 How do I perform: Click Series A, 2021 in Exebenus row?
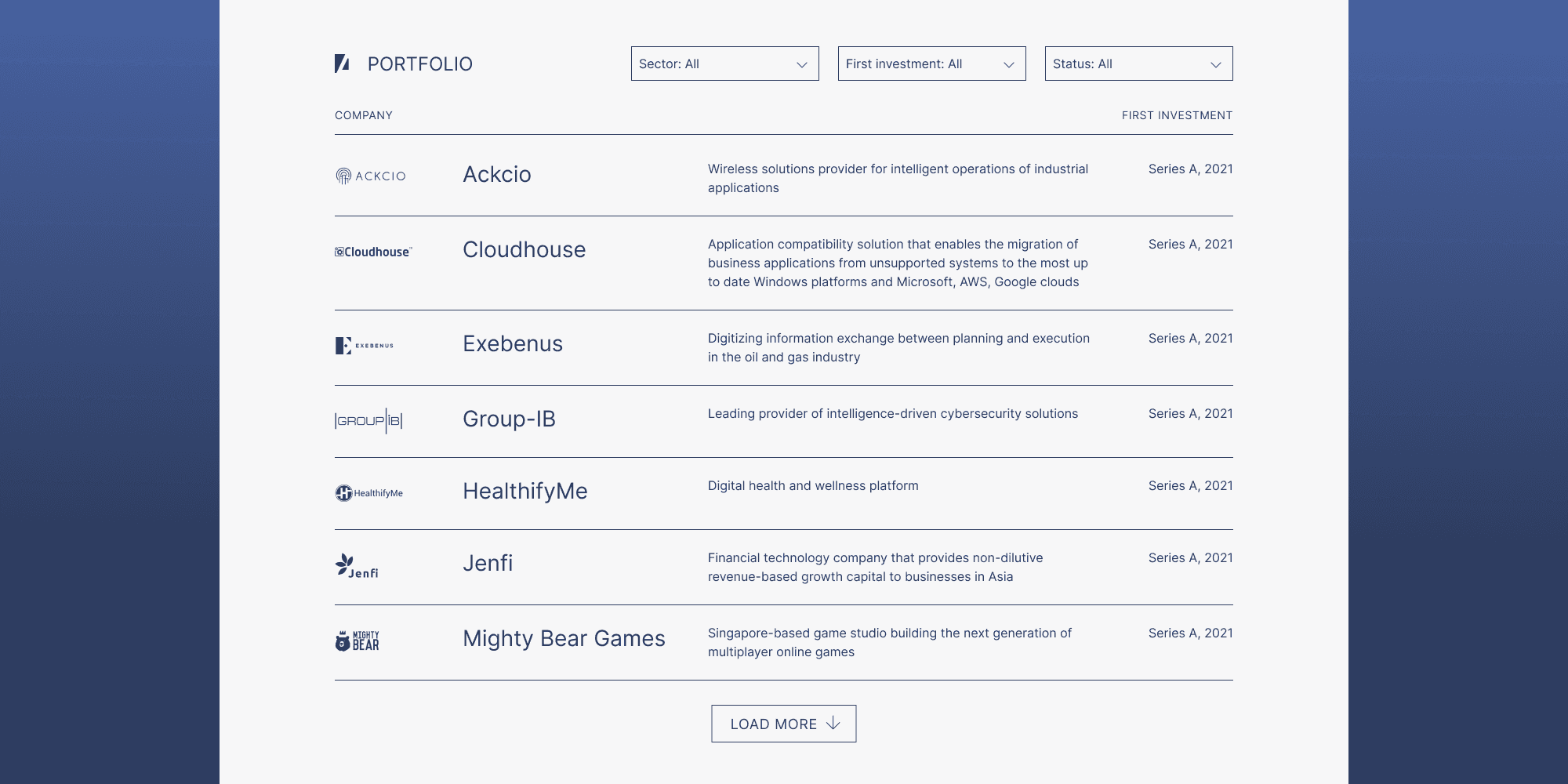(x=1191, y=338)
